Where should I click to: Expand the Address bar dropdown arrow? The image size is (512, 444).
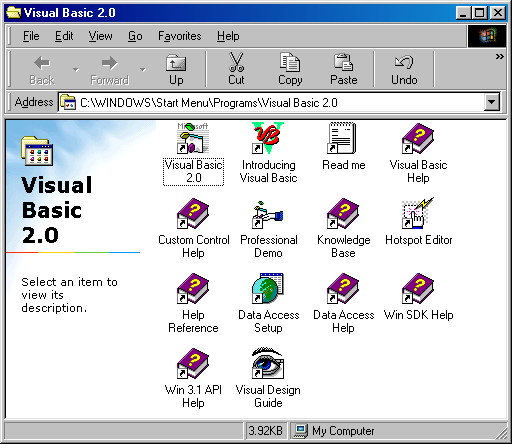(492, 102)
